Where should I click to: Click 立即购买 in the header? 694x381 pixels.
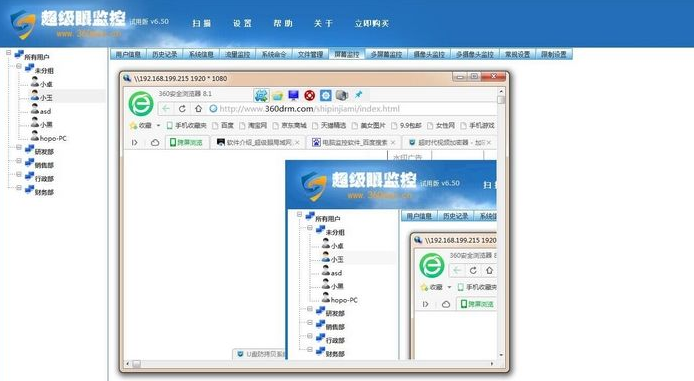coord(371,23)
